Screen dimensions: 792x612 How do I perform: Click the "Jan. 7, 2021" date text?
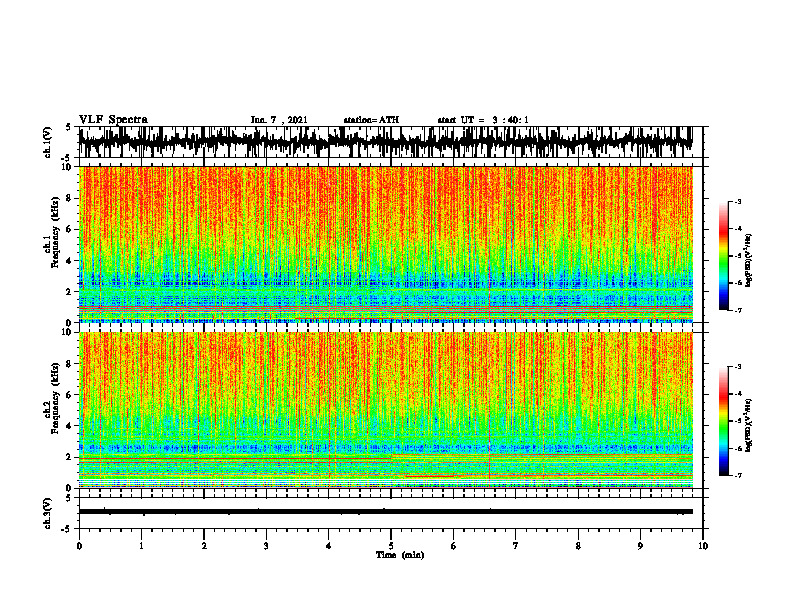click(x=279, y=120)
